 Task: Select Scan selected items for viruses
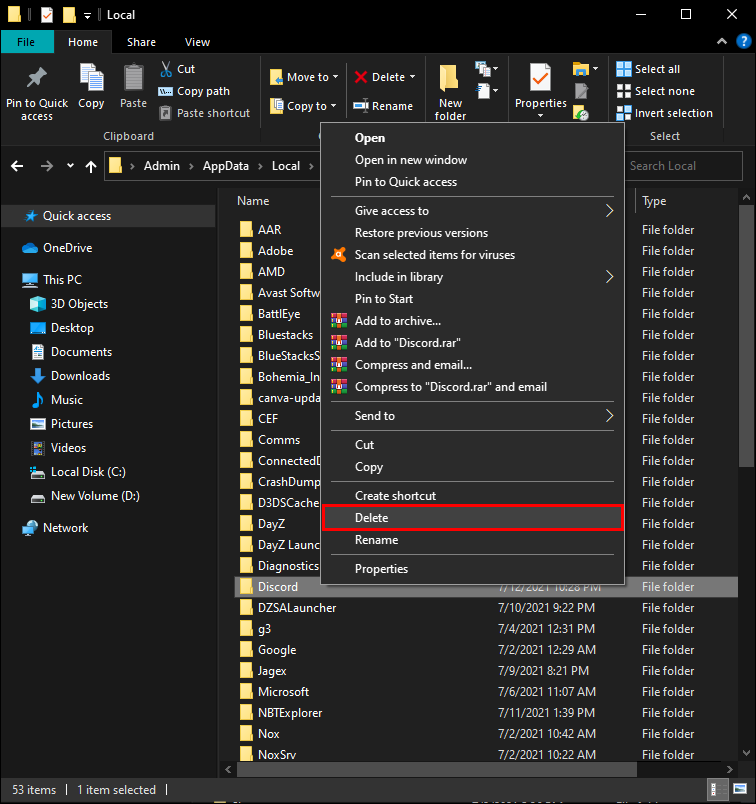point(472,255)
